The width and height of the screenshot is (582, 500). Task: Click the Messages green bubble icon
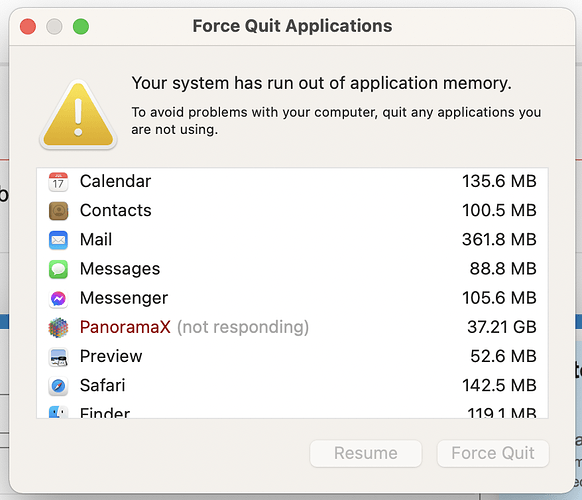click(58, 269)
